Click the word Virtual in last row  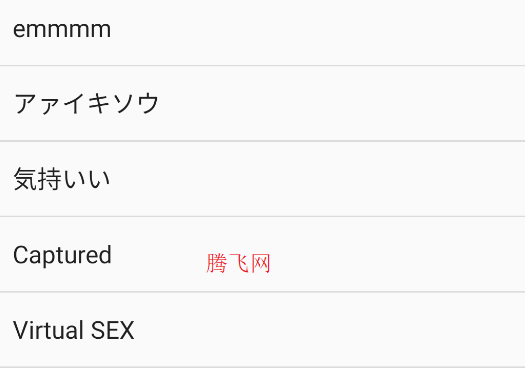pyautogui.click(x=48, y=330)
